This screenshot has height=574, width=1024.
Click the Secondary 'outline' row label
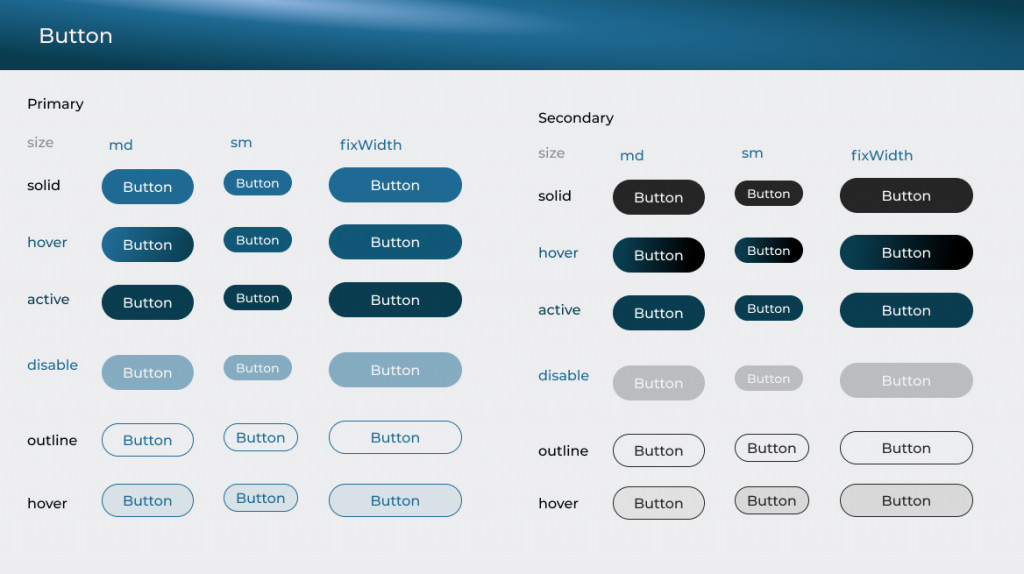click(x=563, y=451)
